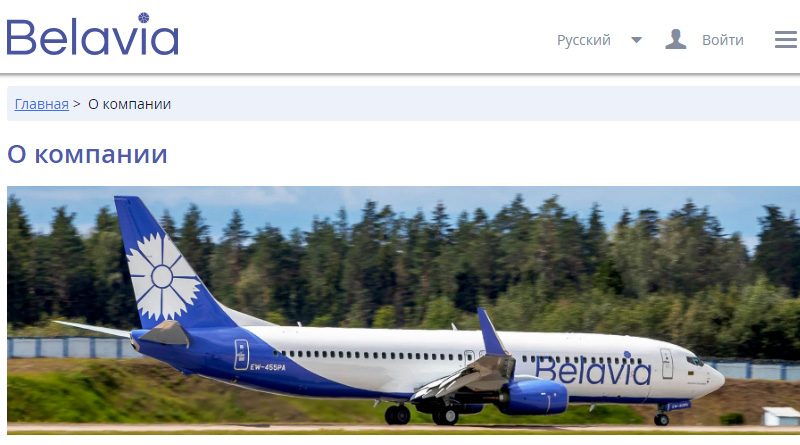Click the nose landing gear wheel
Image resolution: width=800 pixels, height=445 pixels.
661,419
